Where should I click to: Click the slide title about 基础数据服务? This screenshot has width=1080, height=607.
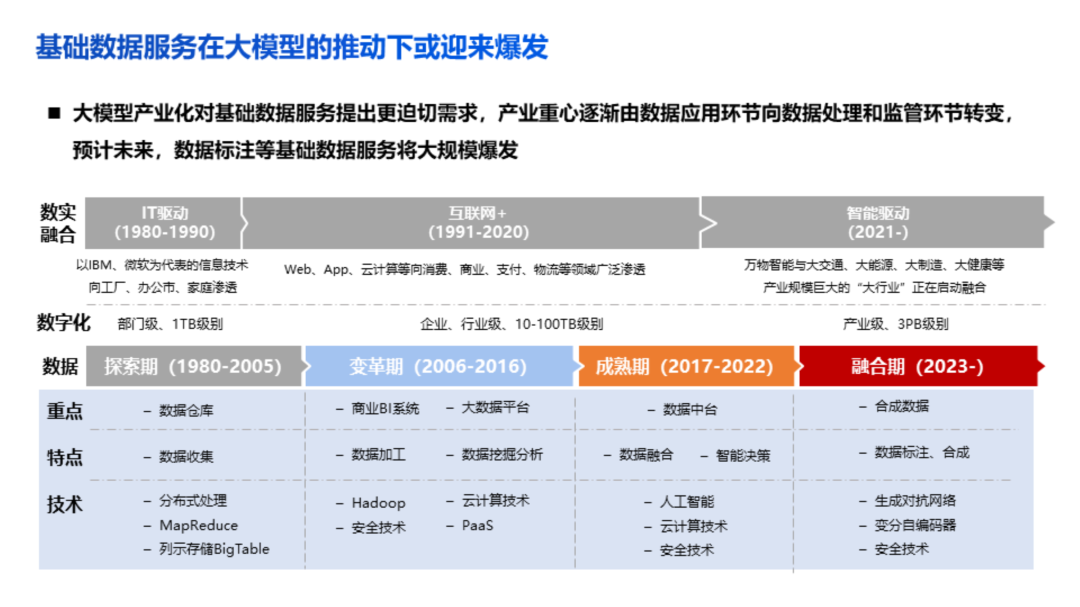pos(291,48)
